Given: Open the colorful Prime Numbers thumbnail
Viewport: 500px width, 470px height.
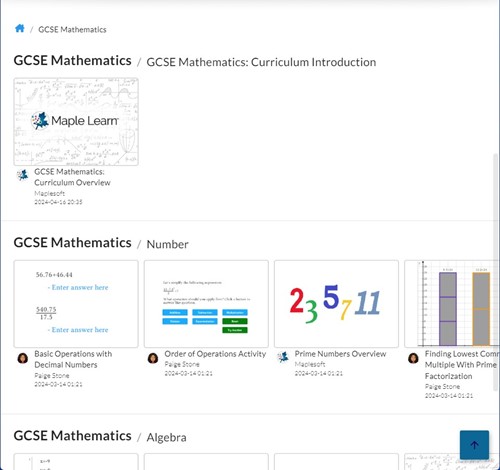Looking at the screenshot, I should (336, 304).
